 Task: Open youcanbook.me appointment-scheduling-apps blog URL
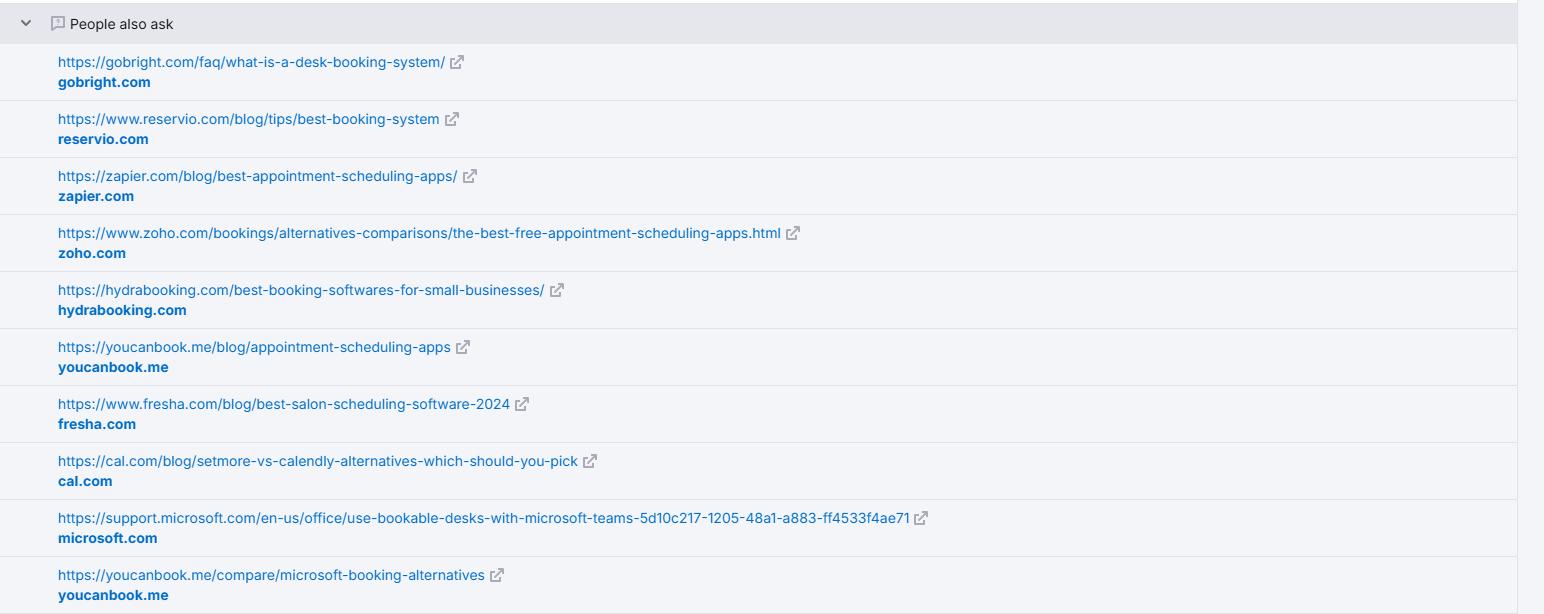coord(254,347)
